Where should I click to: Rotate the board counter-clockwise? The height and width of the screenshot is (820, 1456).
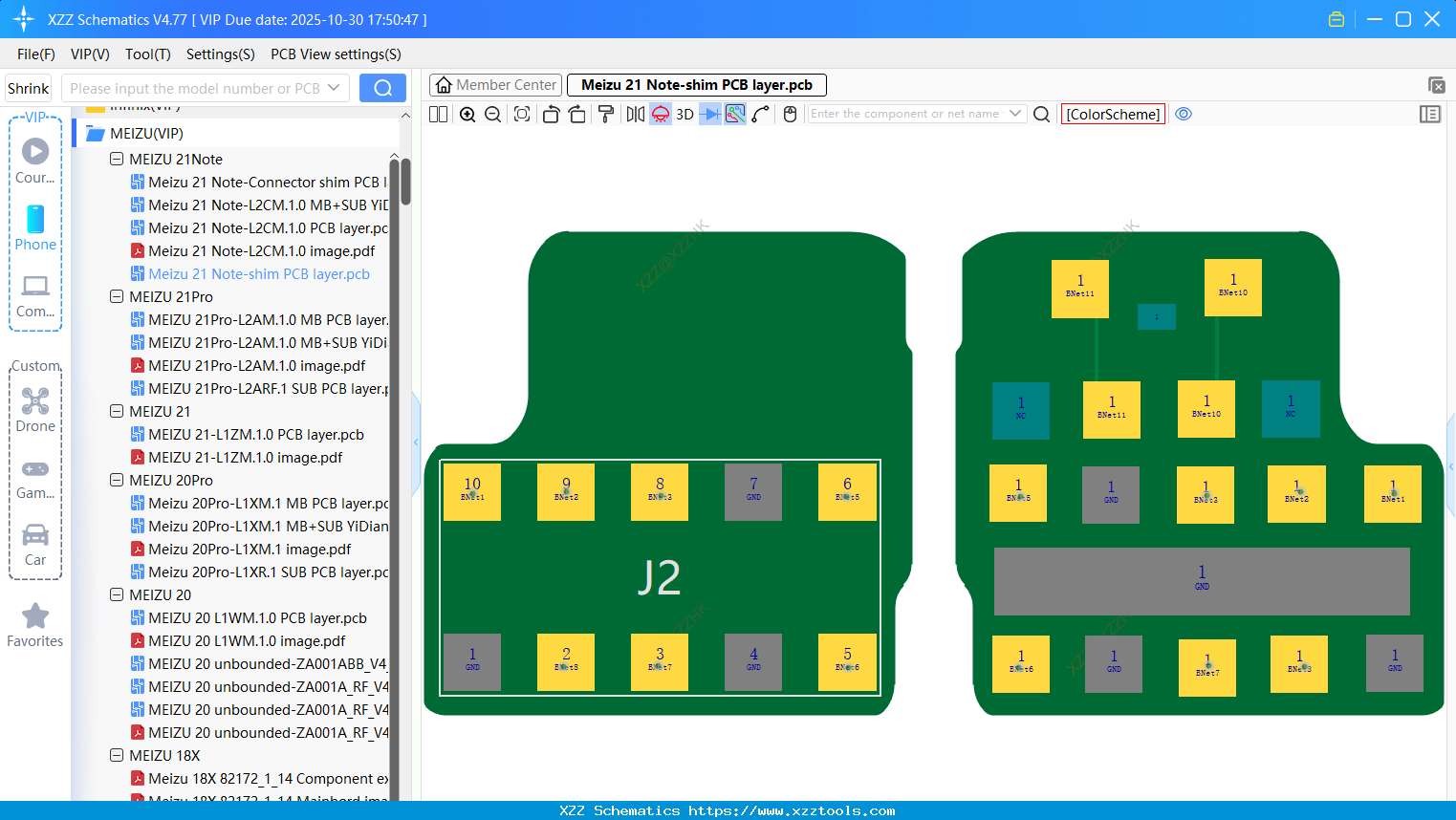[551, 114]
